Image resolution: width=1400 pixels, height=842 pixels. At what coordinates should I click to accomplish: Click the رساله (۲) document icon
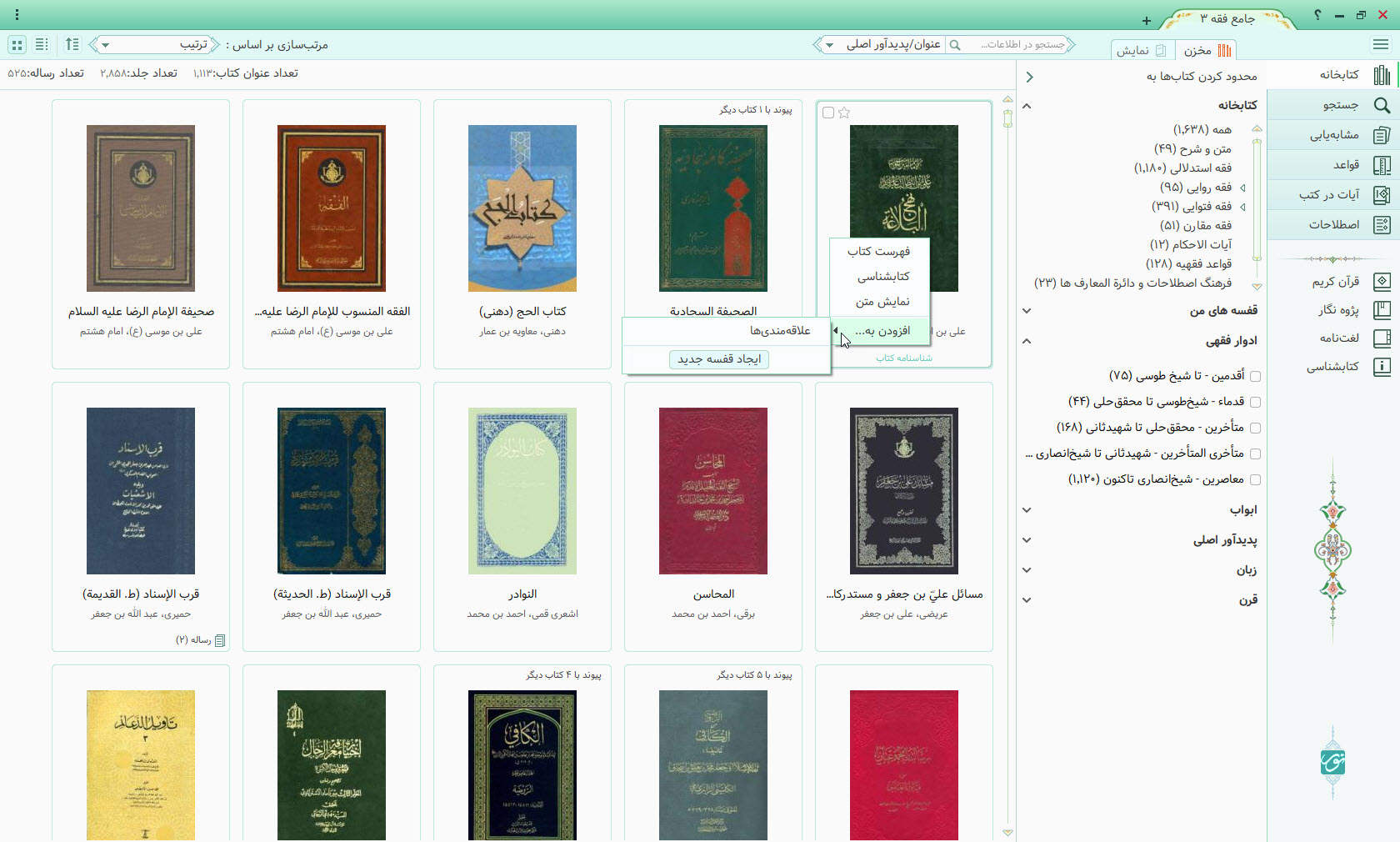point(220,640)
